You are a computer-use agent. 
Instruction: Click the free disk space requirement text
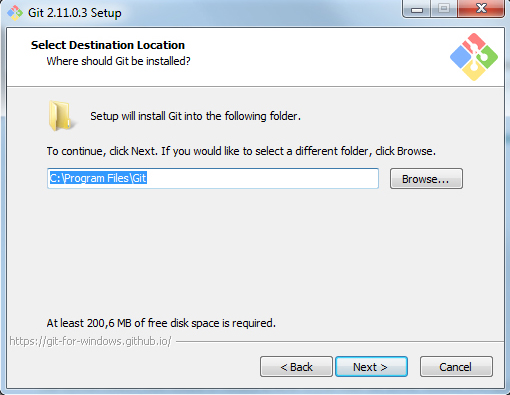[x=161, y=323]
